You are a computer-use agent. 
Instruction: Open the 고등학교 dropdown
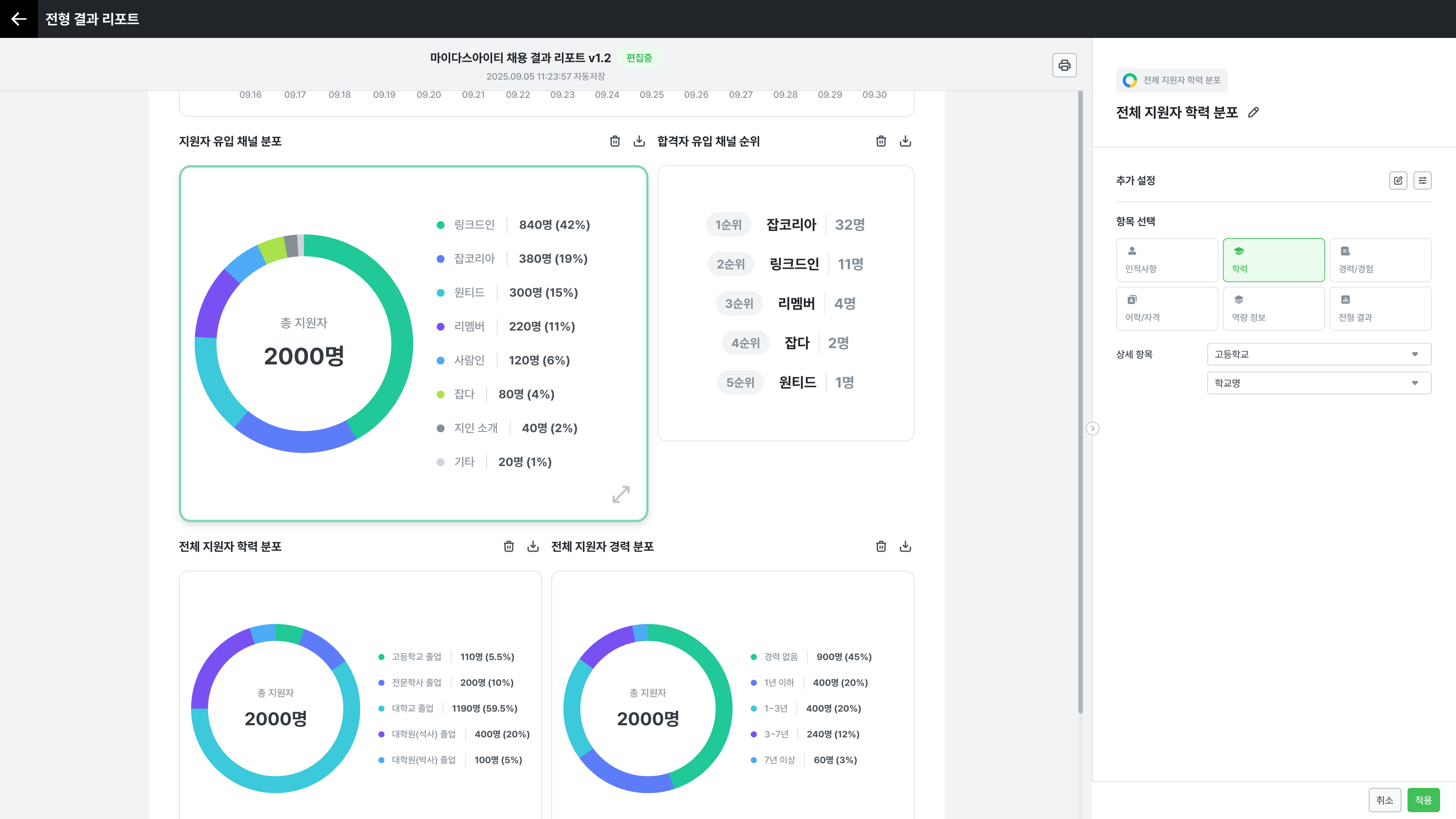pos(1319,355)
